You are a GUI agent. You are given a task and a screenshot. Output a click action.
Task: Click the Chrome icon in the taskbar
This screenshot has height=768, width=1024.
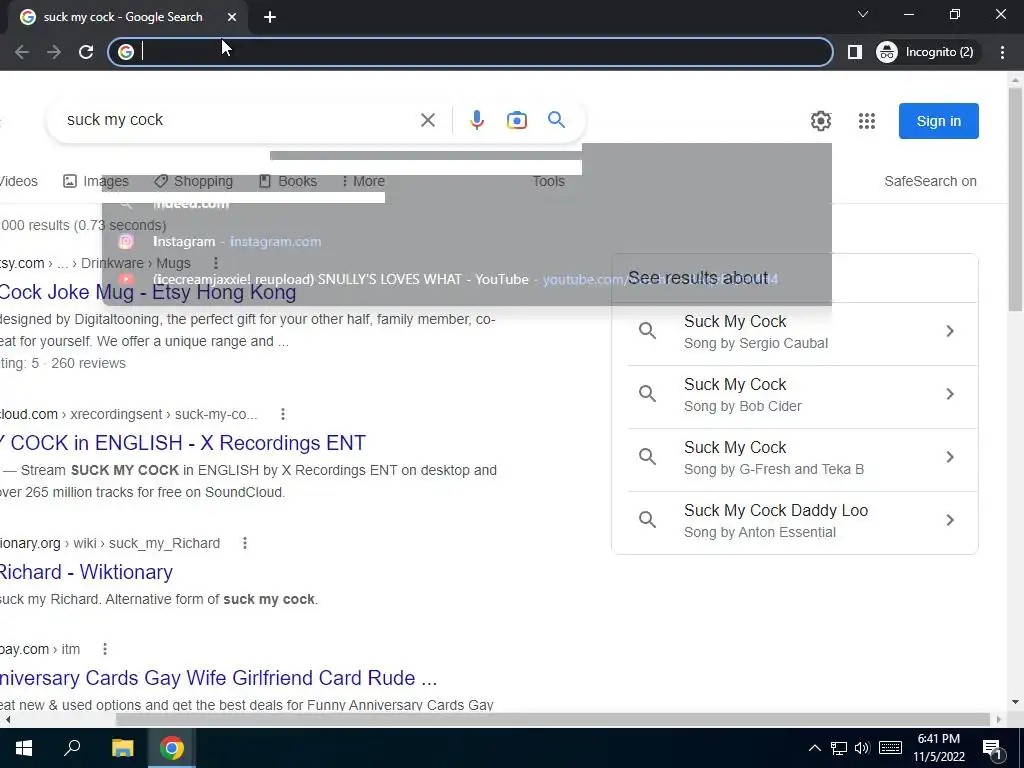[x=172, y=748]
